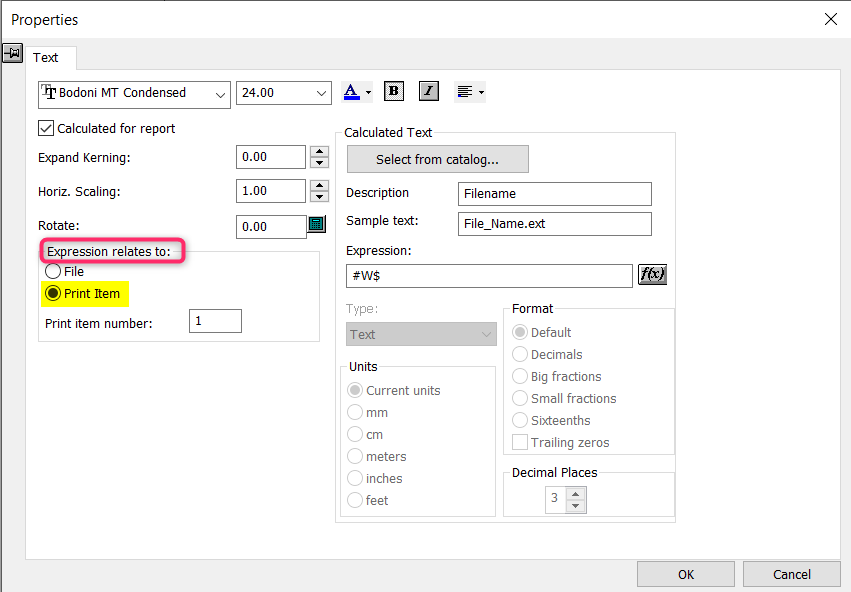
Task: Increase Expand Kerning with the up stepper
Action: [x=317, y=151]
